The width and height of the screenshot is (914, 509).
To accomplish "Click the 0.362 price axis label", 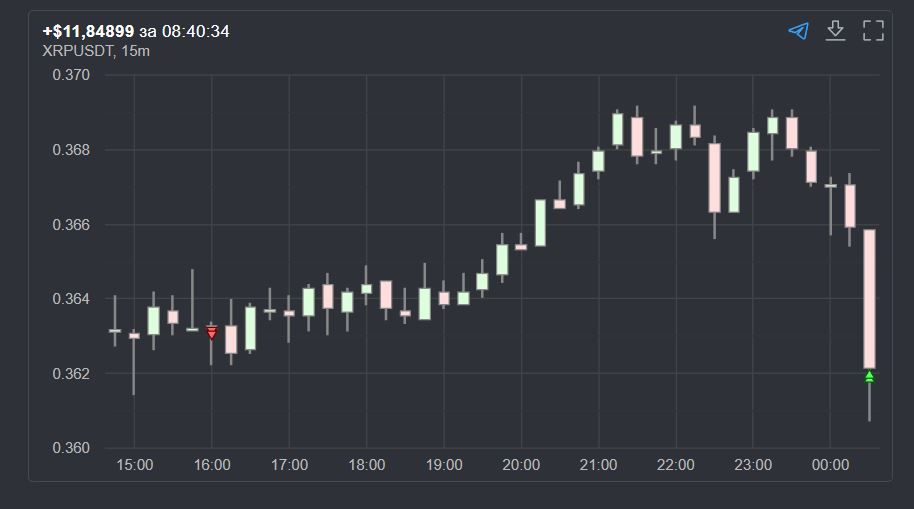I will [x=71, y=374].
